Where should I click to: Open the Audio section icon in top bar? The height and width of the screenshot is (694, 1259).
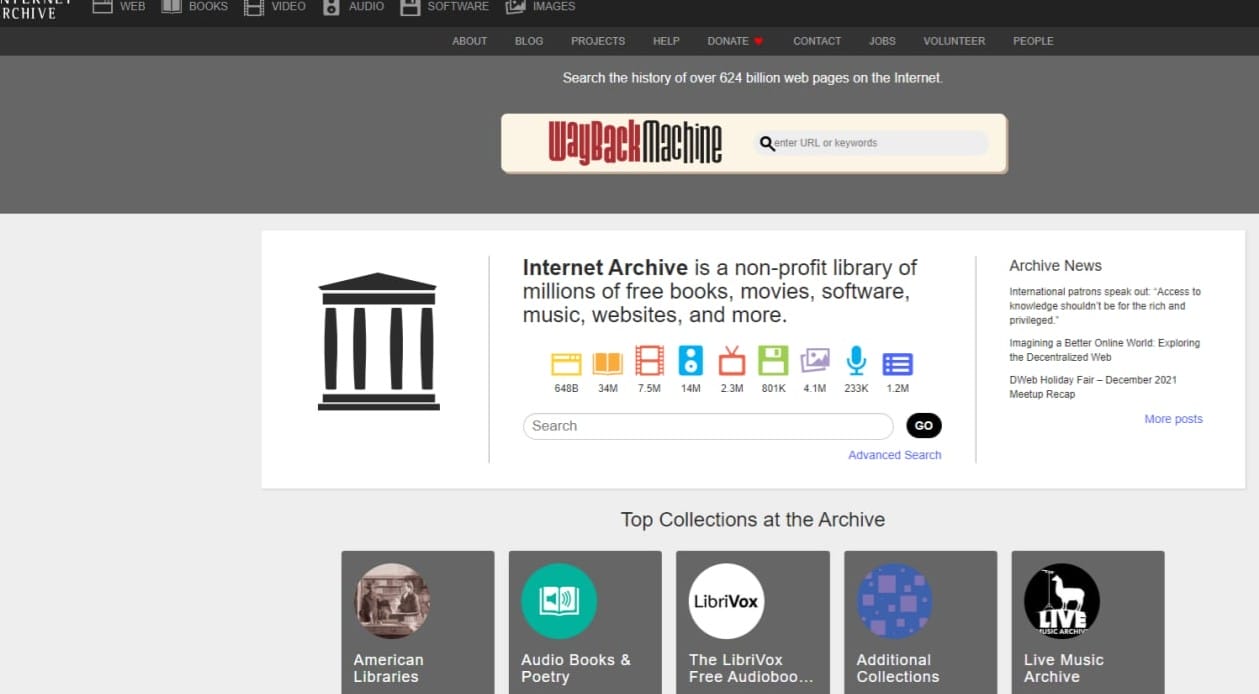coord(332,6)
